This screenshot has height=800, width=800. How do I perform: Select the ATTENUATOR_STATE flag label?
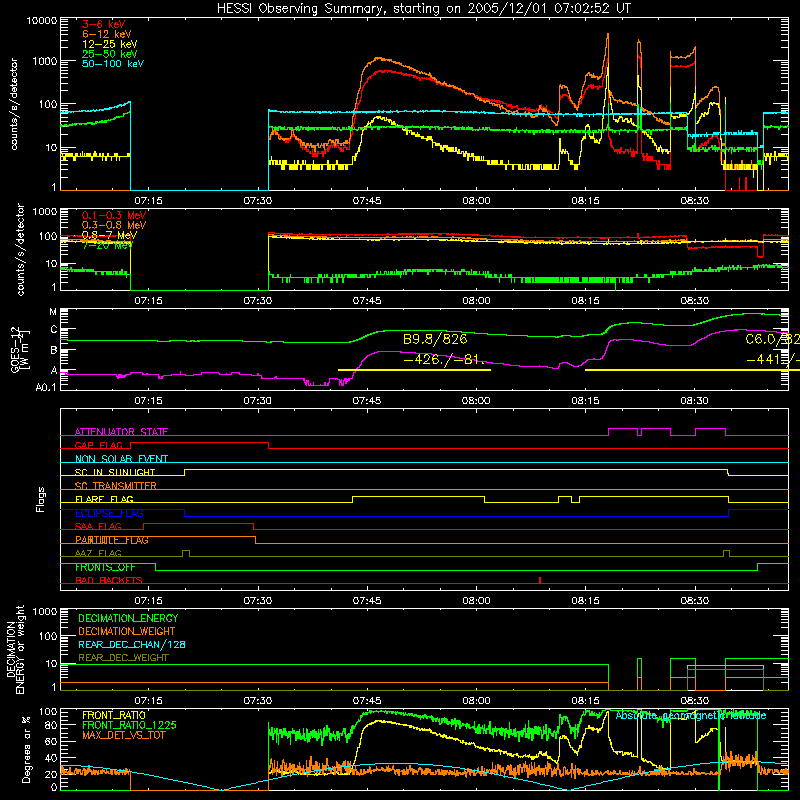pos(121,432)
